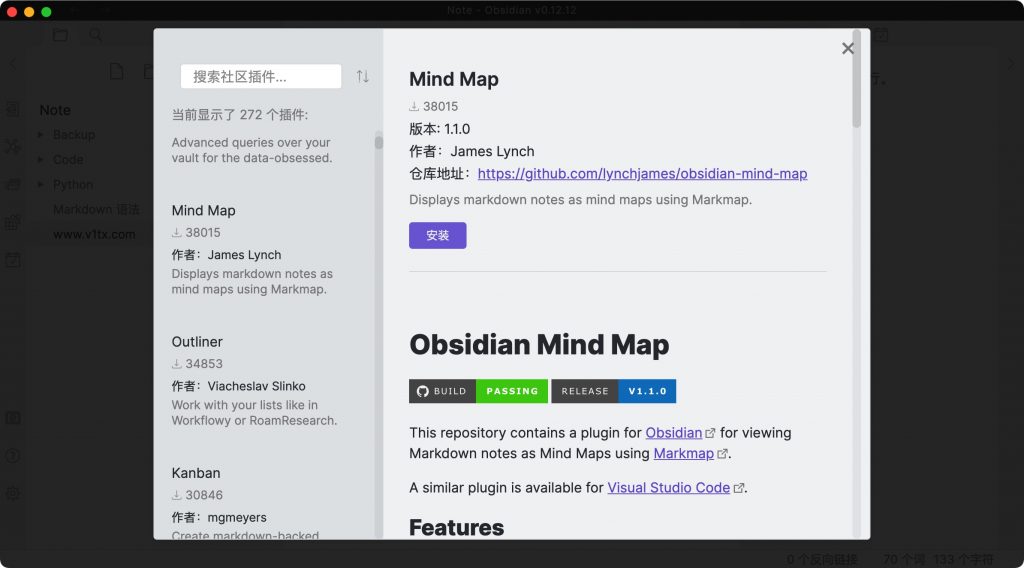Click the yellow macOS minimize button
The width and height of the screenshot is (1024, 568).
pyautogui.click(x=29, y=12)
